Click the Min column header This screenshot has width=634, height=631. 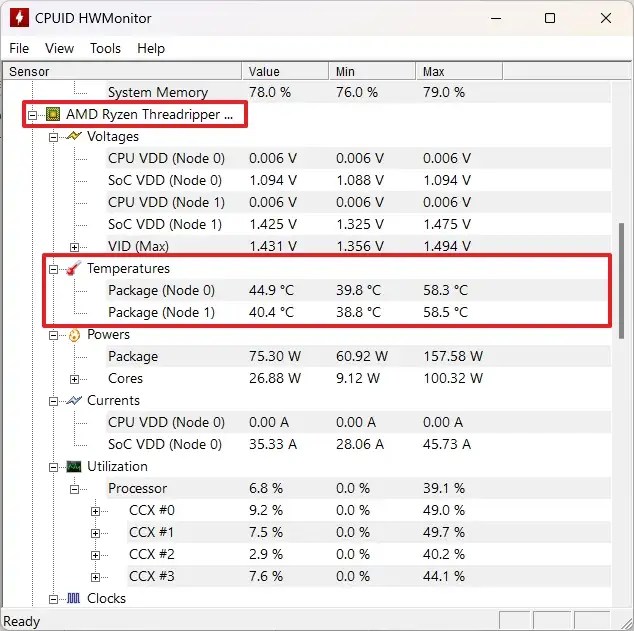372,72
